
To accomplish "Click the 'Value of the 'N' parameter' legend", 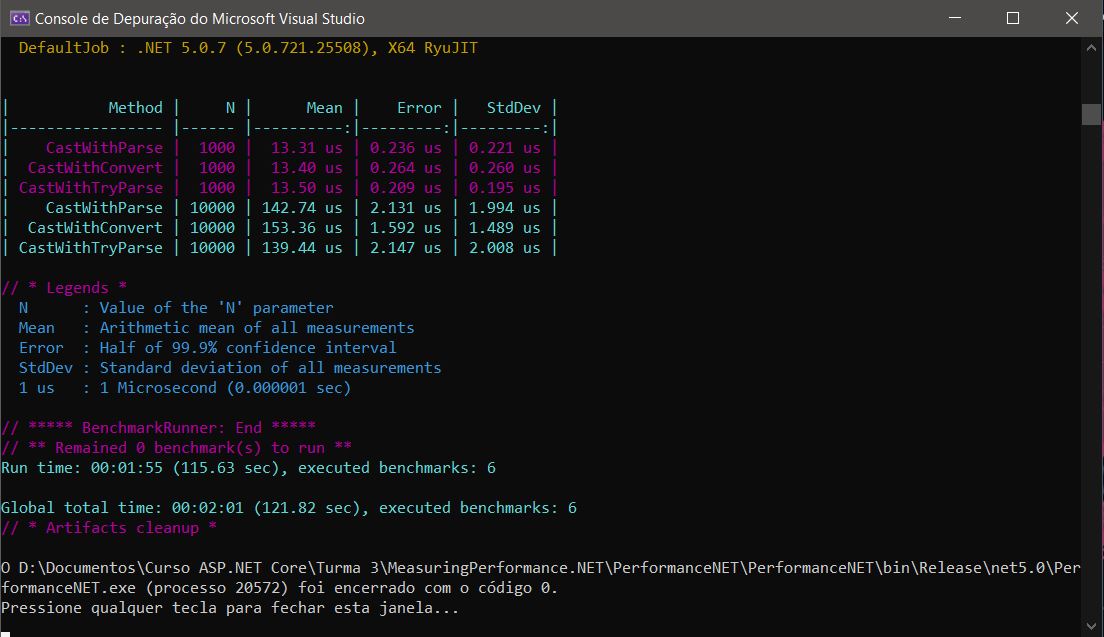I will pyautogui.click(x=216, y=308).
